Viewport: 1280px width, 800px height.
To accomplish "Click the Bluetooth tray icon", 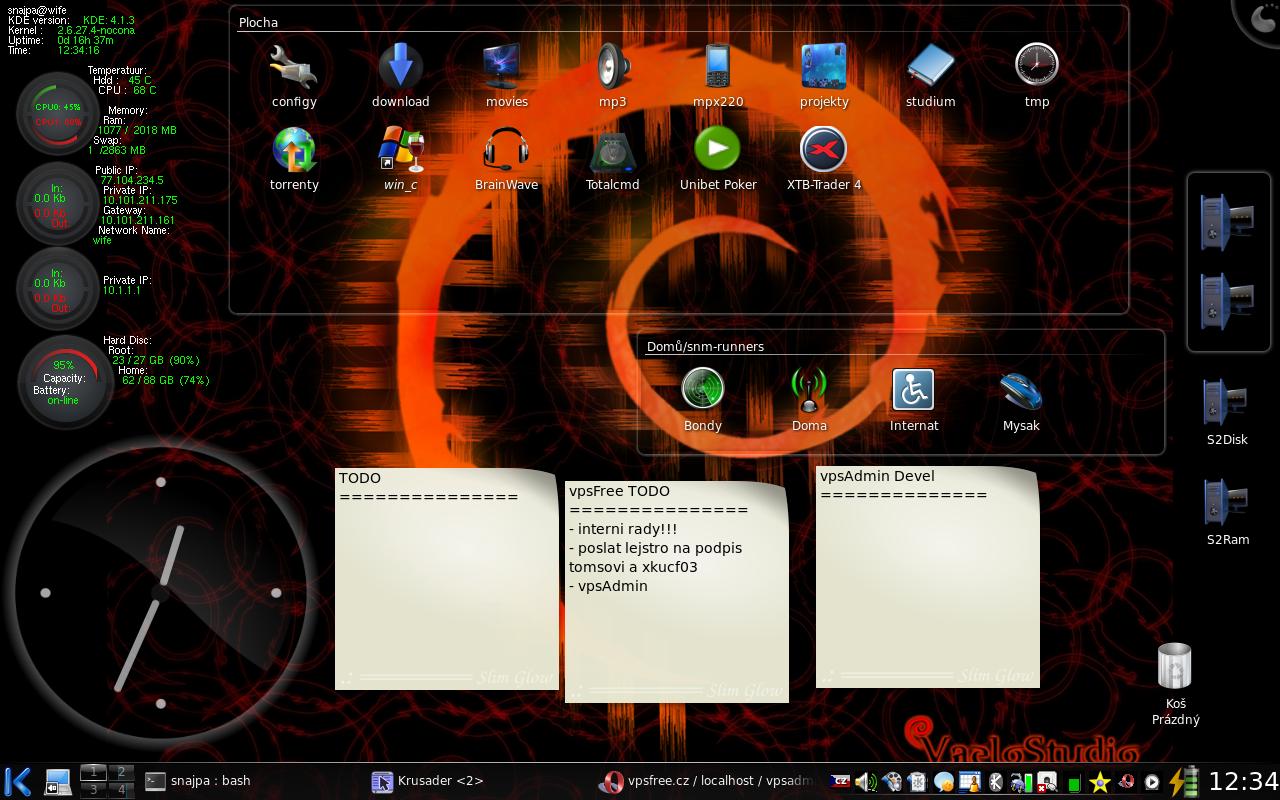I will coord(996,782).
